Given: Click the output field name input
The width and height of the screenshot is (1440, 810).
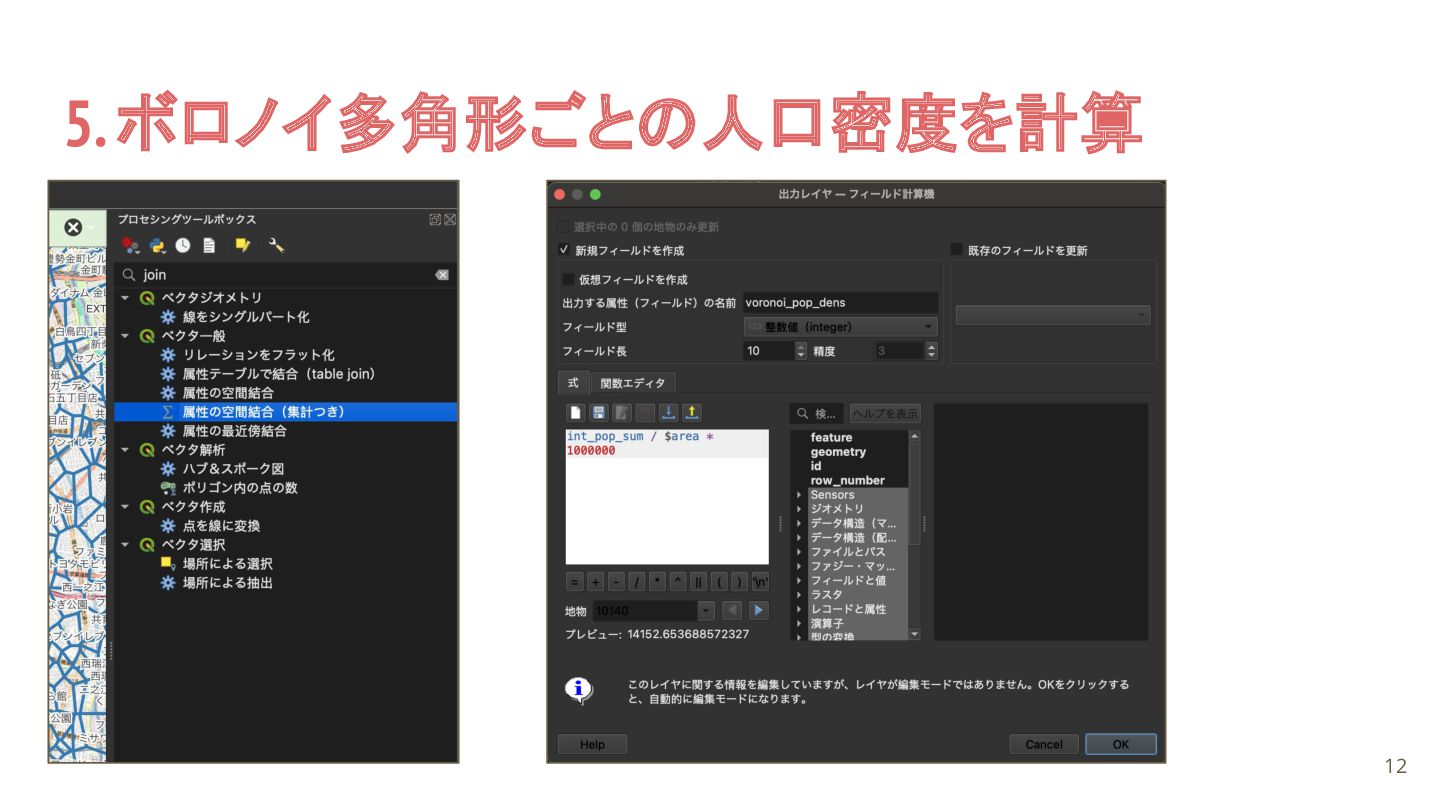Looking at the screenshot, I should click(x=840, y=302).
